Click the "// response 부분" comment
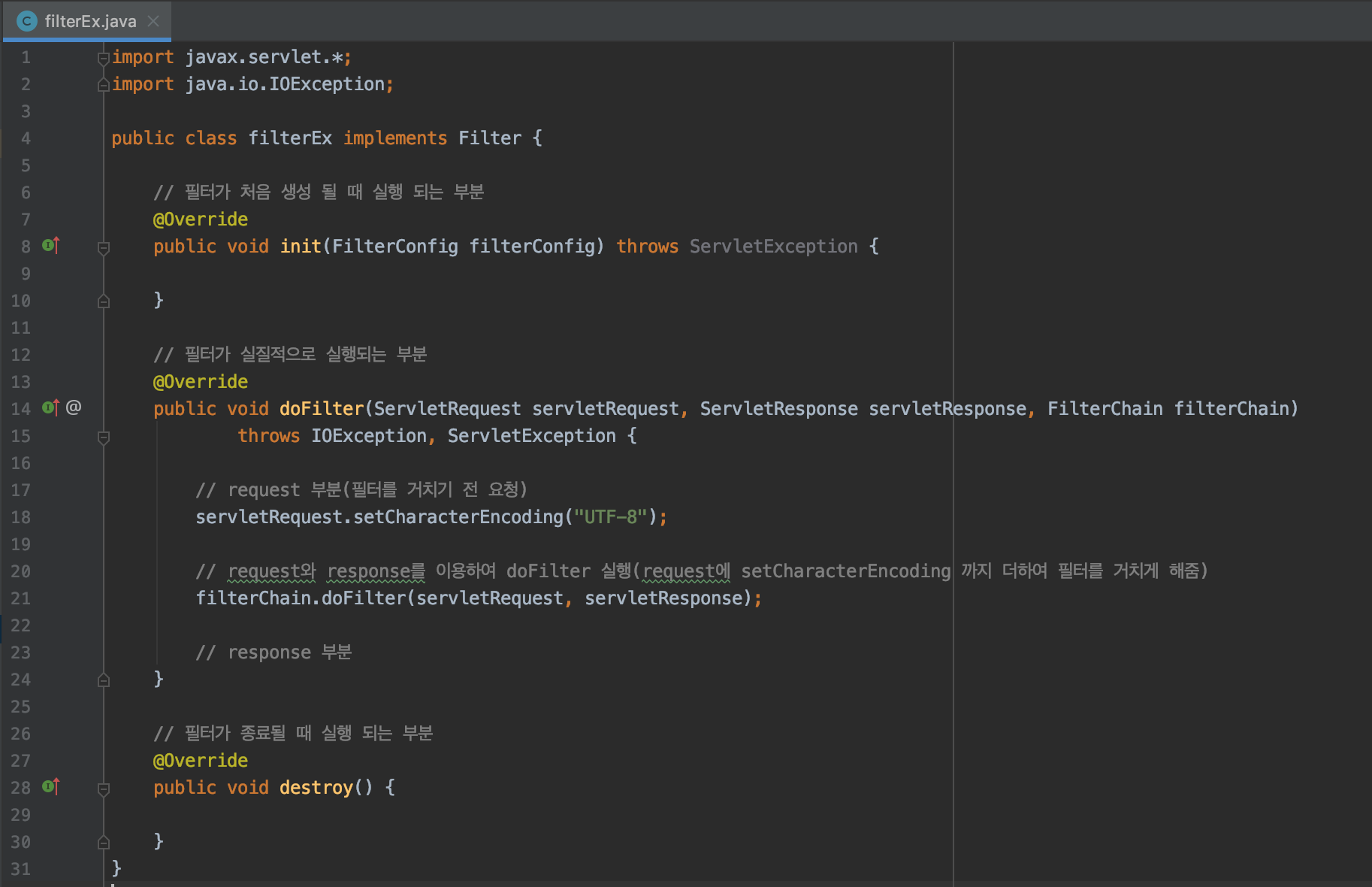 point(273,652)
